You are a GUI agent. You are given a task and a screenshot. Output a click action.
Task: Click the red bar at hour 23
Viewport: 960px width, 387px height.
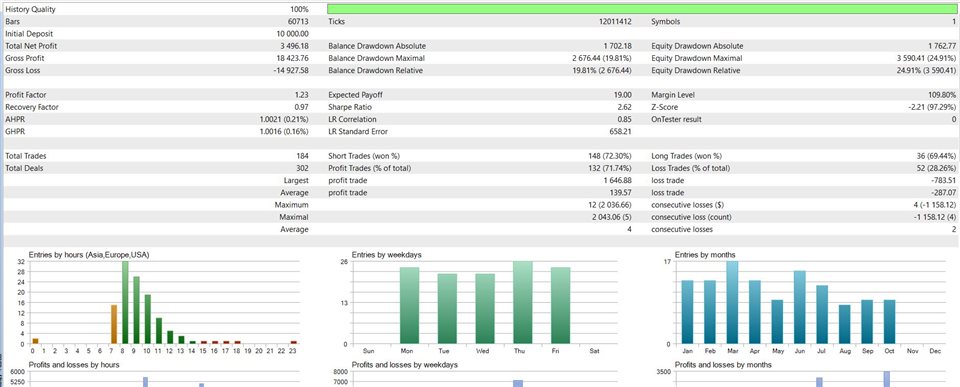[x=294, y=342]
